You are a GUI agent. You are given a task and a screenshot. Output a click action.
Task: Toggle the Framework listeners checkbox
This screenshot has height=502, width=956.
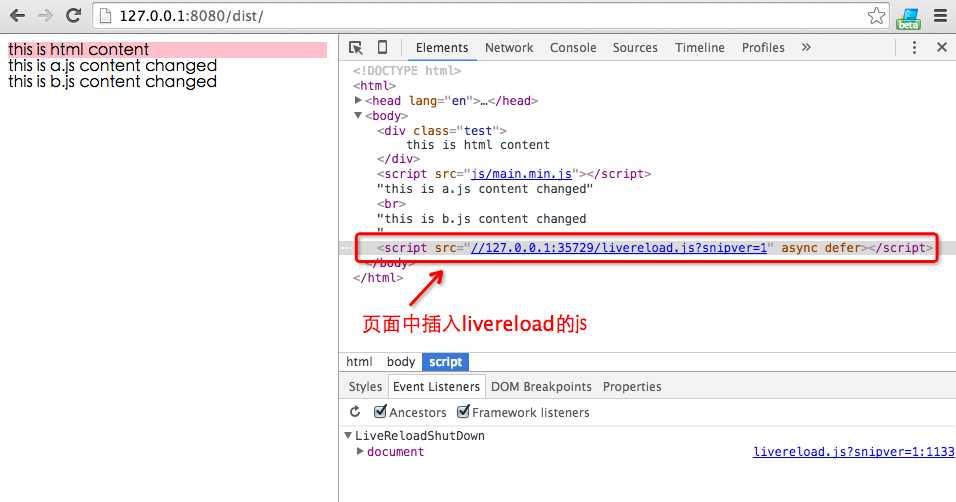tap(463, 411)
